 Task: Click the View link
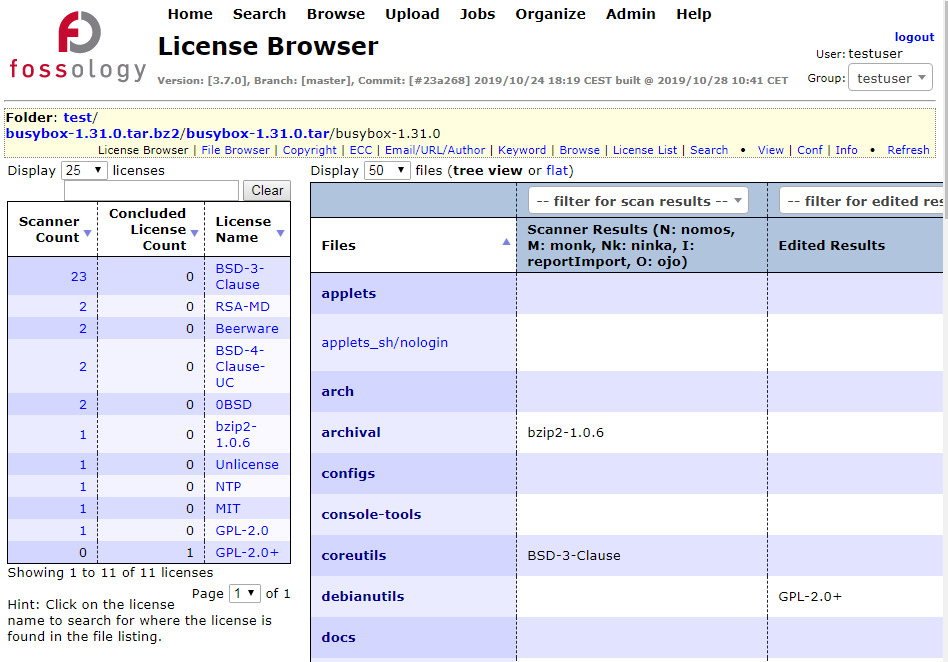pyautogui.click(x=770, y=150)
